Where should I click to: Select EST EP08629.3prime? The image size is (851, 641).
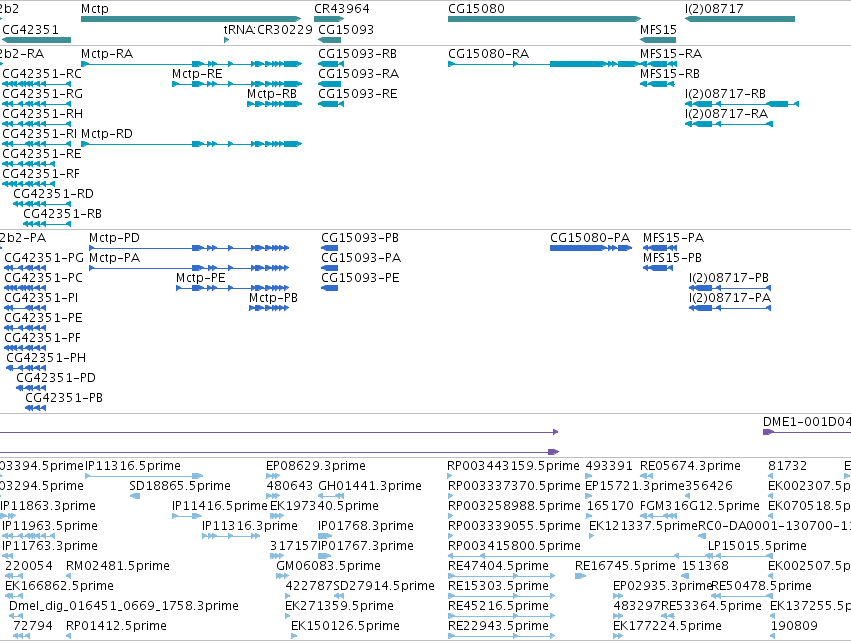[x=316, y=466]
